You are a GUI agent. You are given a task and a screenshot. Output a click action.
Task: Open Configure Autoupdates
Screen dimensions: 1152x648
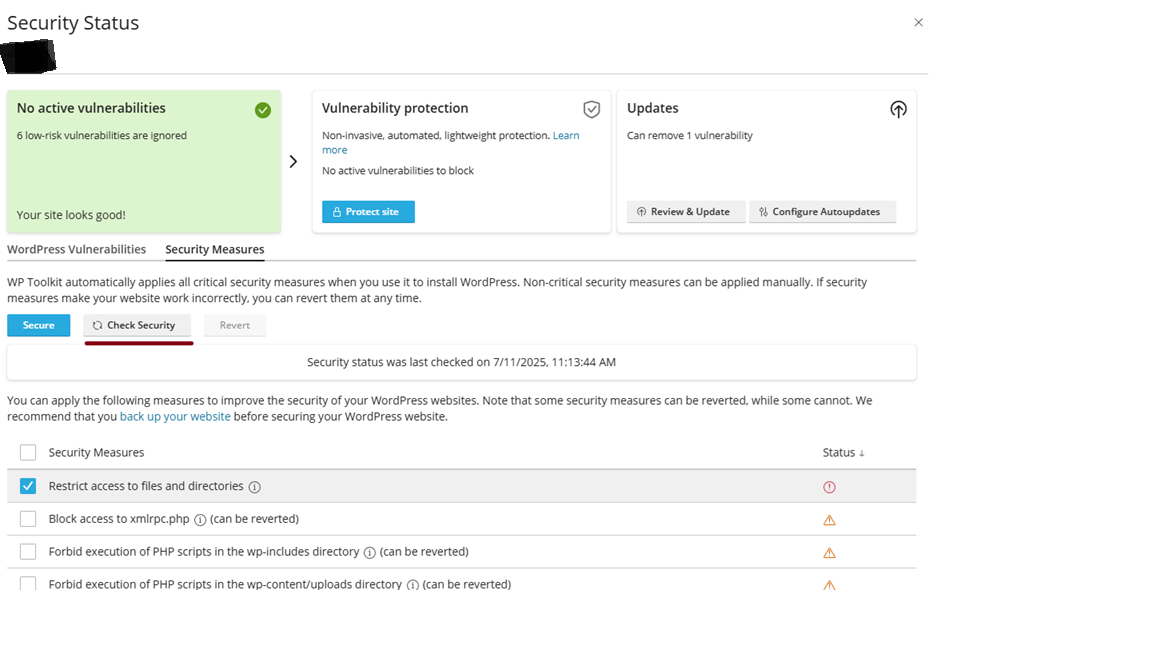(x=822, y=212)
